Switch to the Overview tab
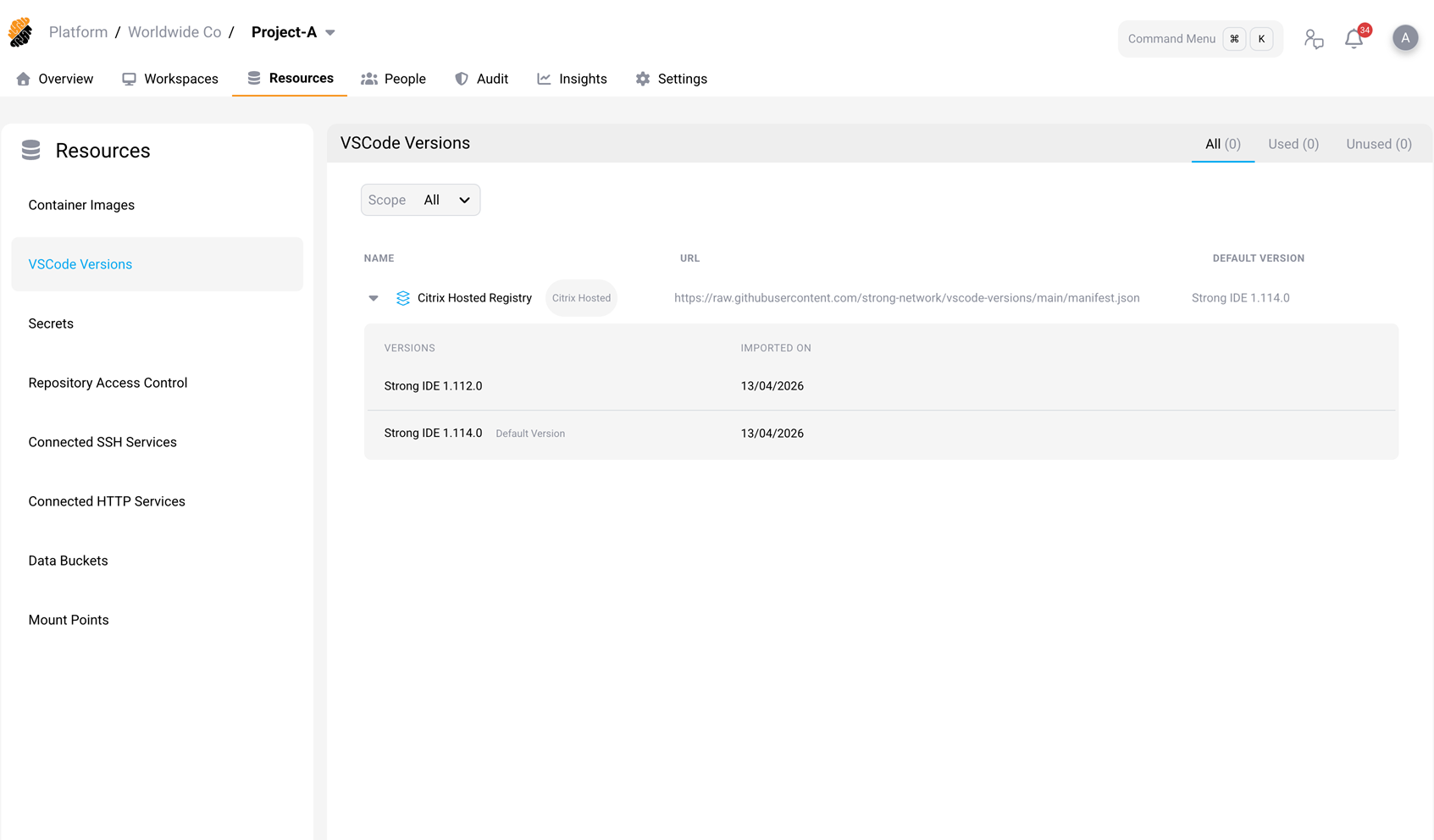Screen dimensions: 1434x840 [x=55, y=79]
